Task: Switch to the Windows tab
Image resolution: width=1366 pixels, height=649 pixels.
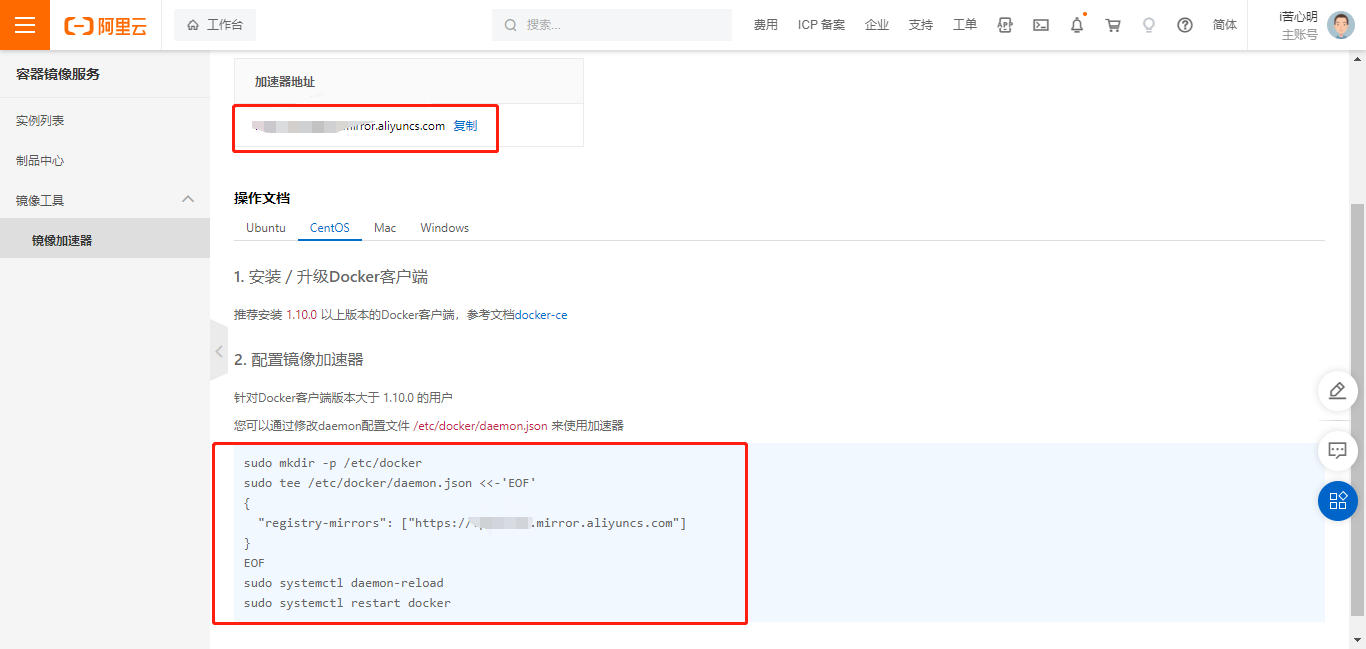Action: pyautogui.click(x=444, y=228)
